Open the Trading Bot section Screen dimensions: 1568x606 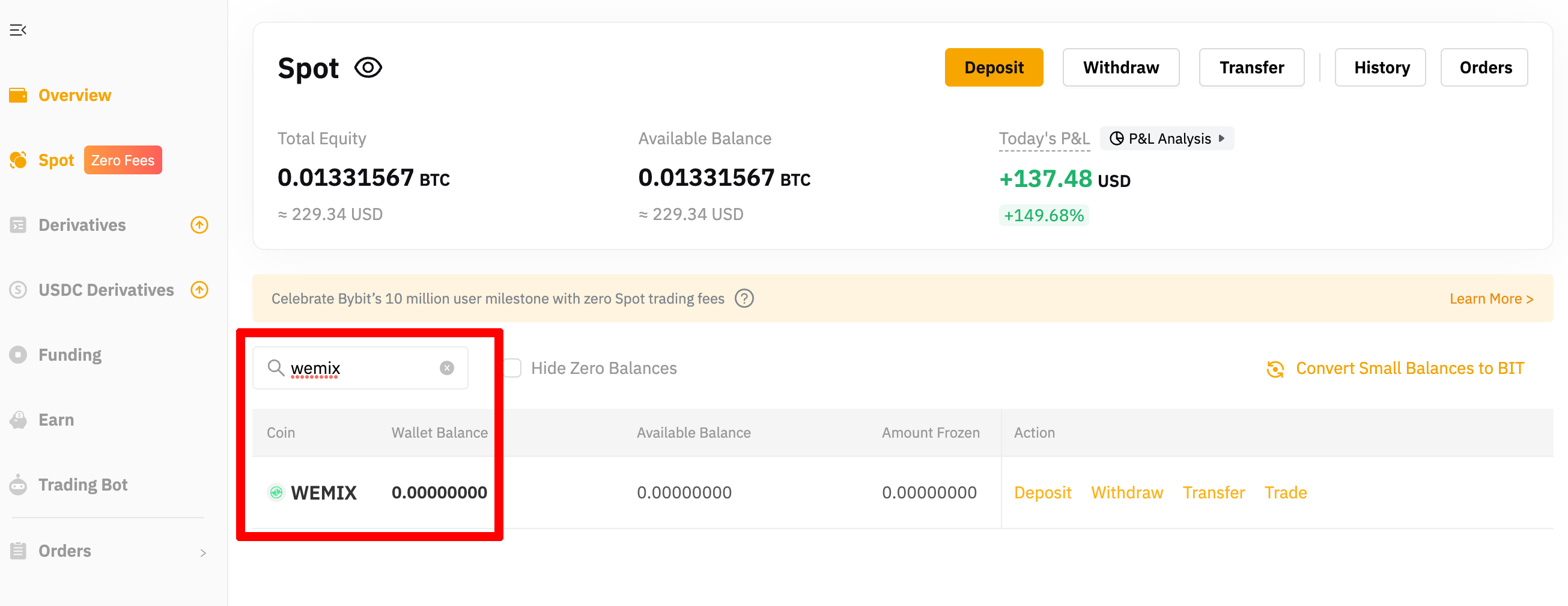click(83, 485)
